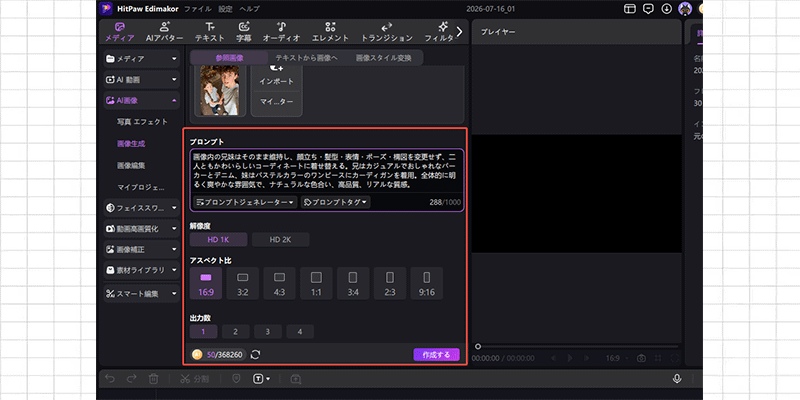Viewport: 800px width, 400px height.
Task: Click the timeline marker pin icon
Action: pyautogui.click(x=236, y=379)
